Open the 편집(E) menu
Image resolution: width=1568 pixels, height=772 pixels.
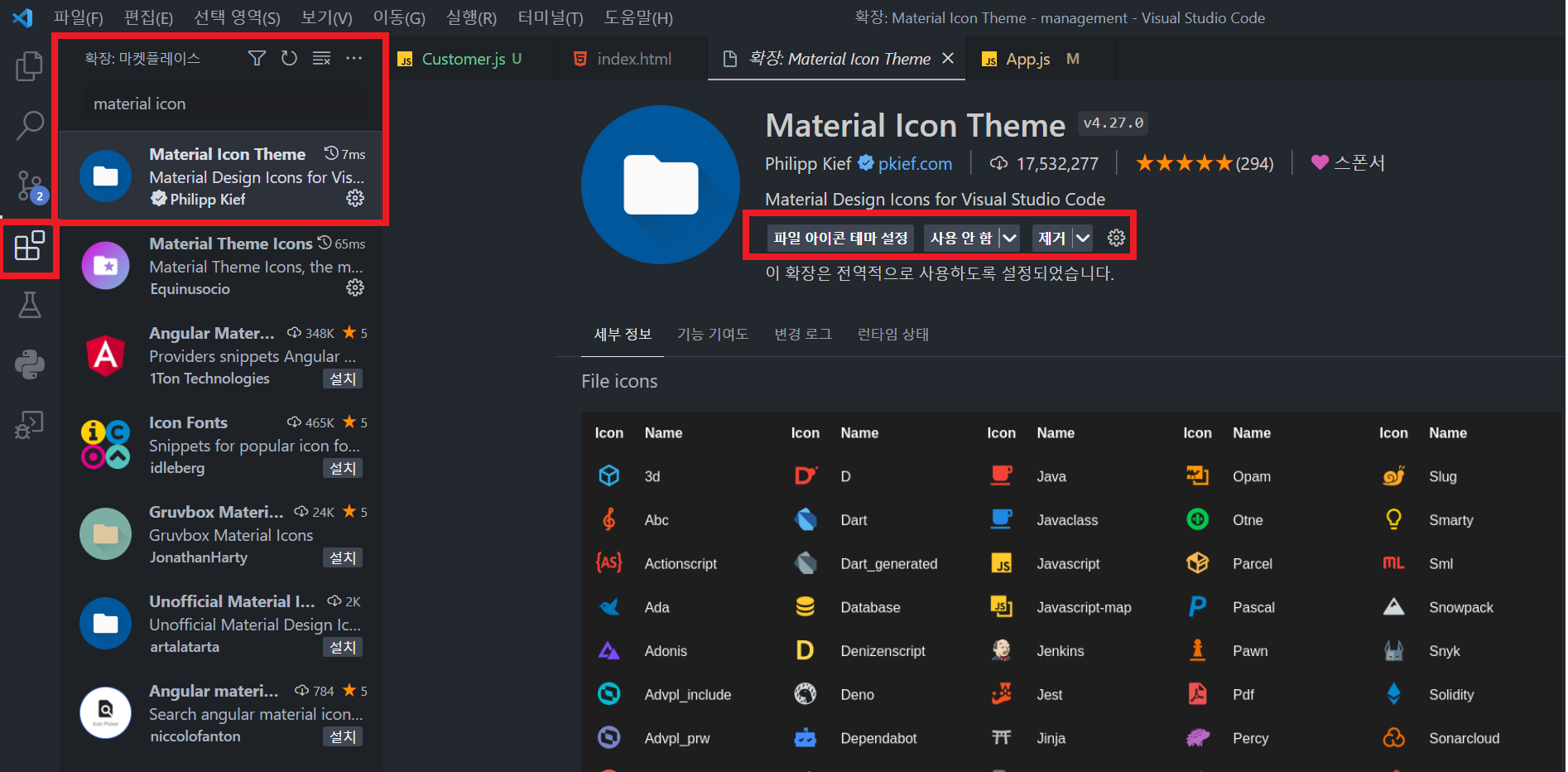click(x=148, y=17)
